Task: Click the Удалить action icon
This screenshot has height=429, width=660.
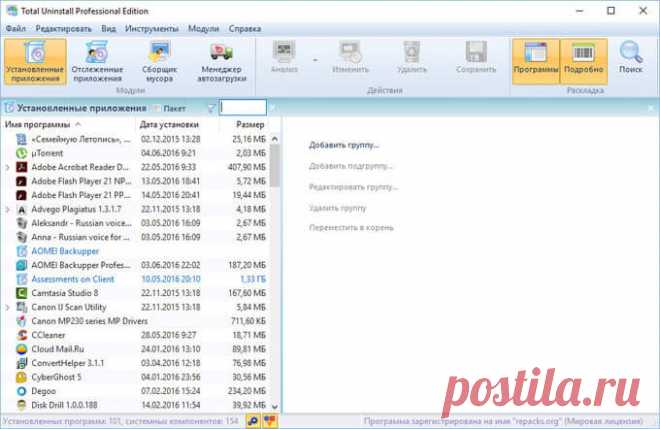Action: coord(412,53)
